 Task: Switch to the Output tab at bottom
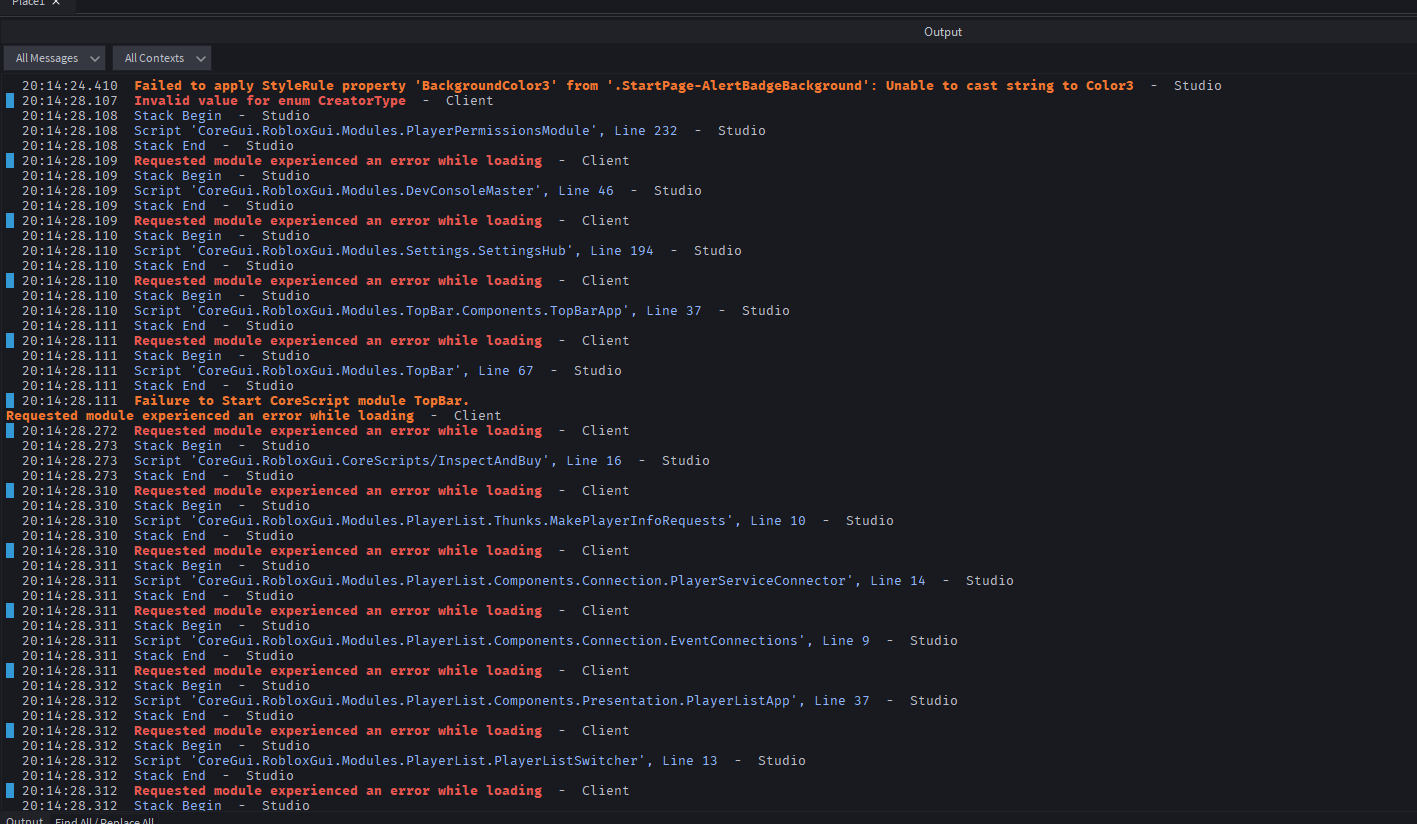[24, 821]
